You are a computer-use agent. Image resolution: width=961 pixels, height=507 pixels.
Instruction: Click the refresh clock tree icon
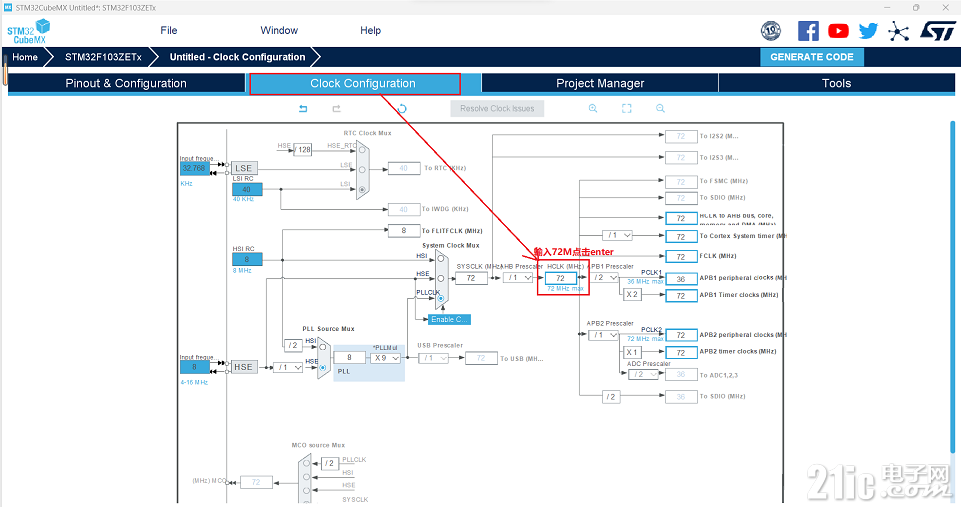tap(402, 109)
